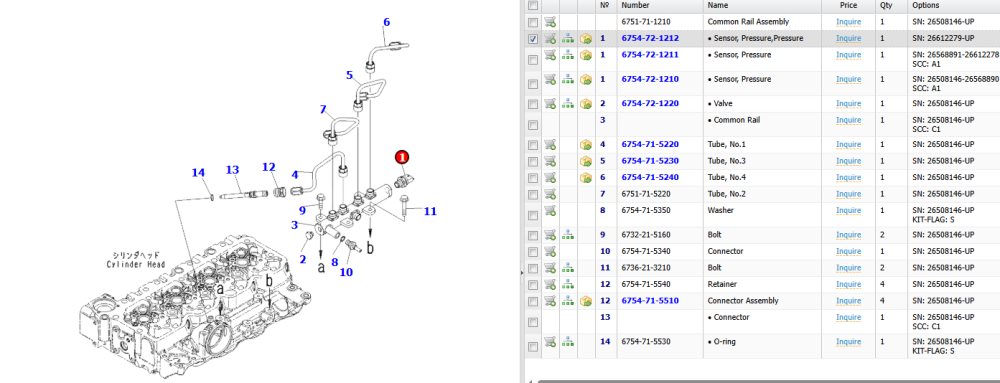Check the O-ring row checkbox

(x=533, y=346)
